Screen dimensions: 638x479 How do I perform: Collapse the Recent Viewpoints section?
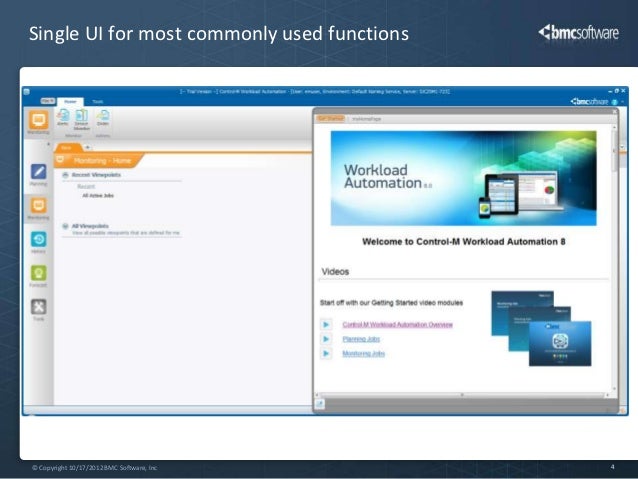pyautogui.click(x=65, y=175)
